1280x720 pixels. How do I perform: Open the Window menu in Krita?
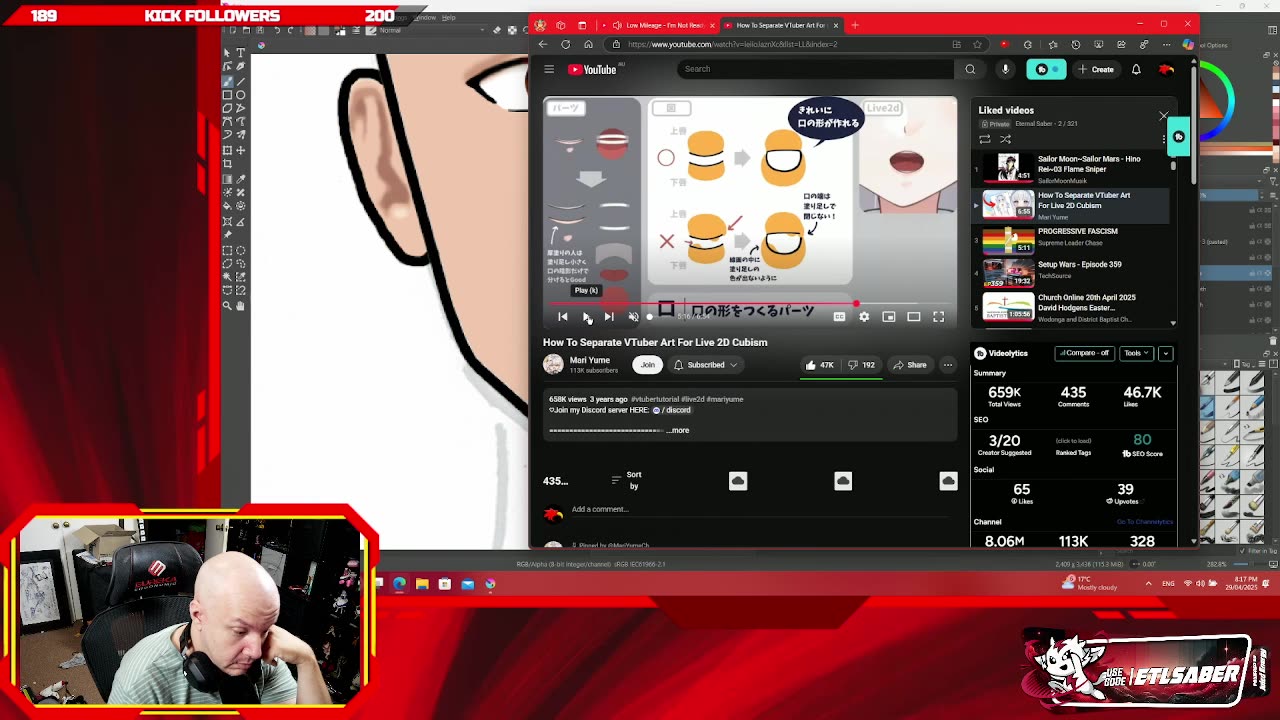pos(424,17)
